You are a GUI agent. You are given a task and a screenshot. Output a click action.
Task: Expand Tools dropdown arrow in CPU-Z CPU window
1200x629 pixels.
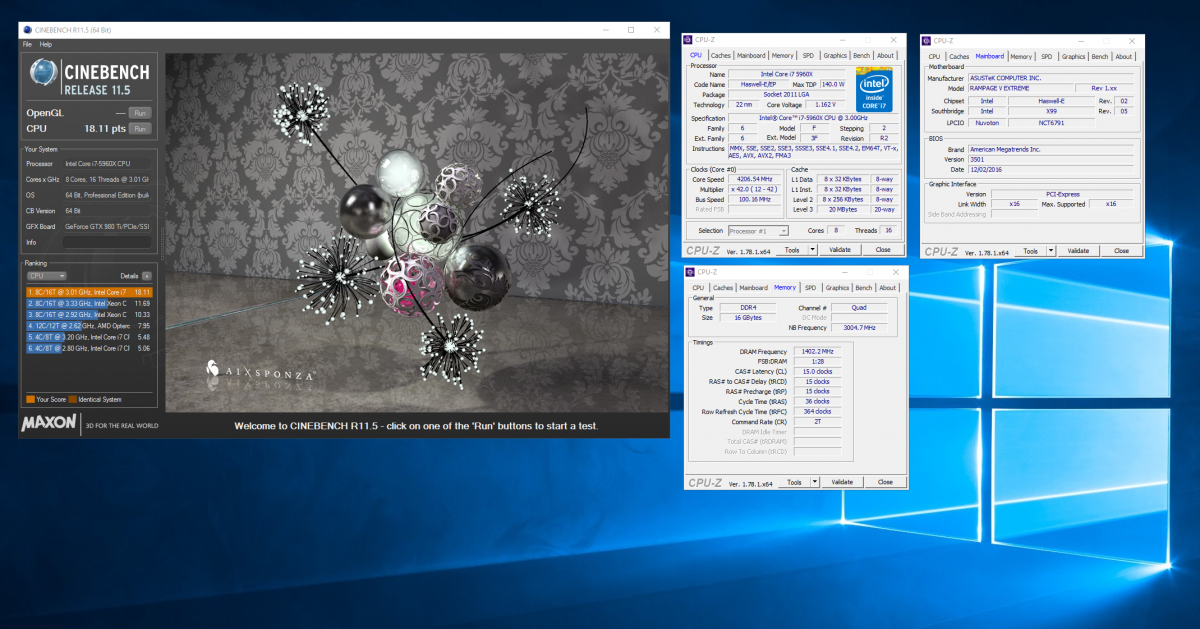814,250
